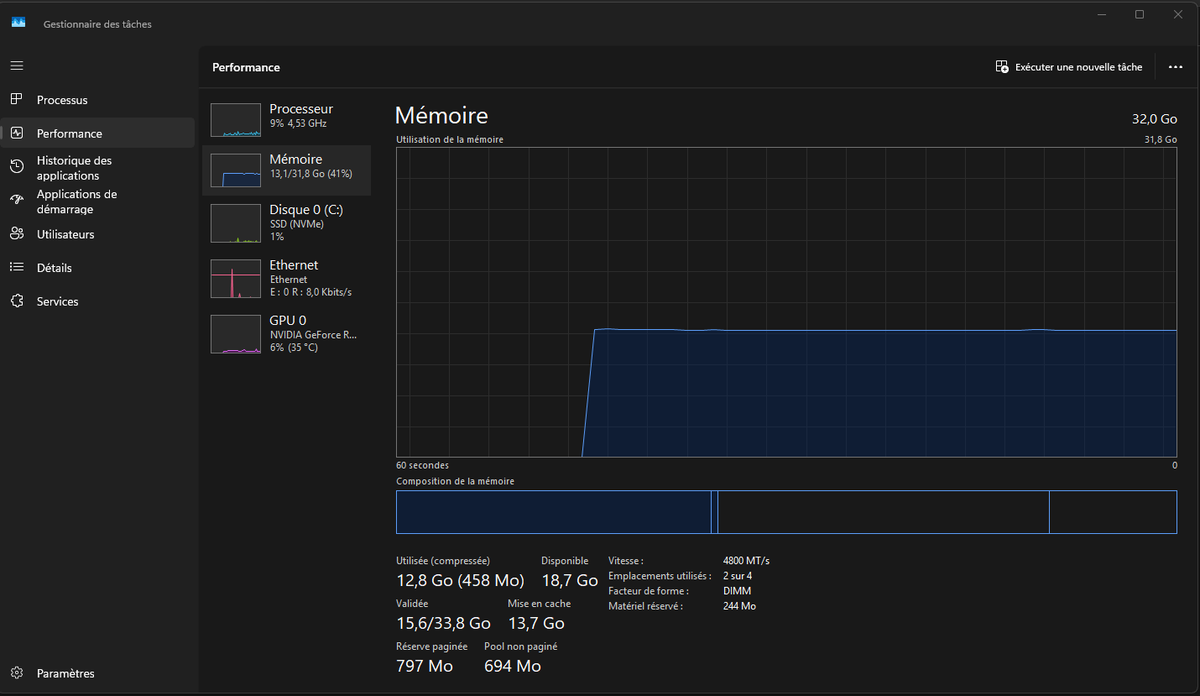Screen dimensions: 1200x696
Task: Click the '244 Mo' hardware reserved value
Action: [x=739, y=606]
